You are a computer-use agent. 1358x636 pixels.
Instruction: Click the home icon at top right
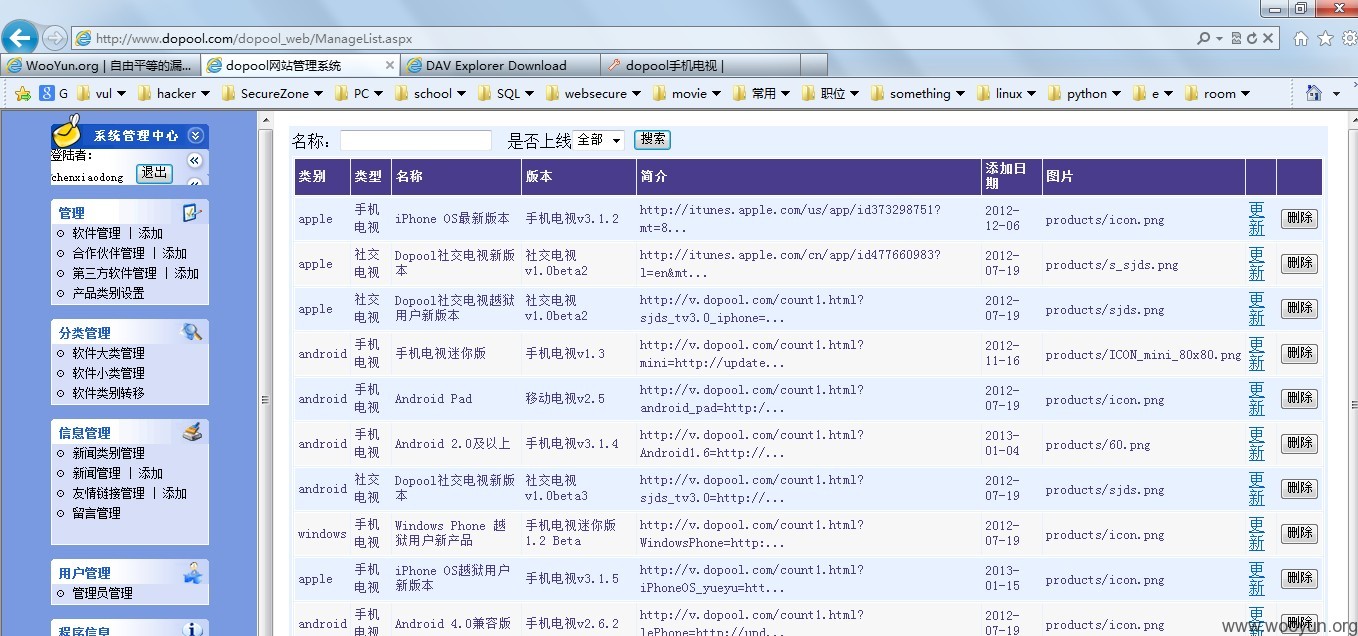point(1300,38)
